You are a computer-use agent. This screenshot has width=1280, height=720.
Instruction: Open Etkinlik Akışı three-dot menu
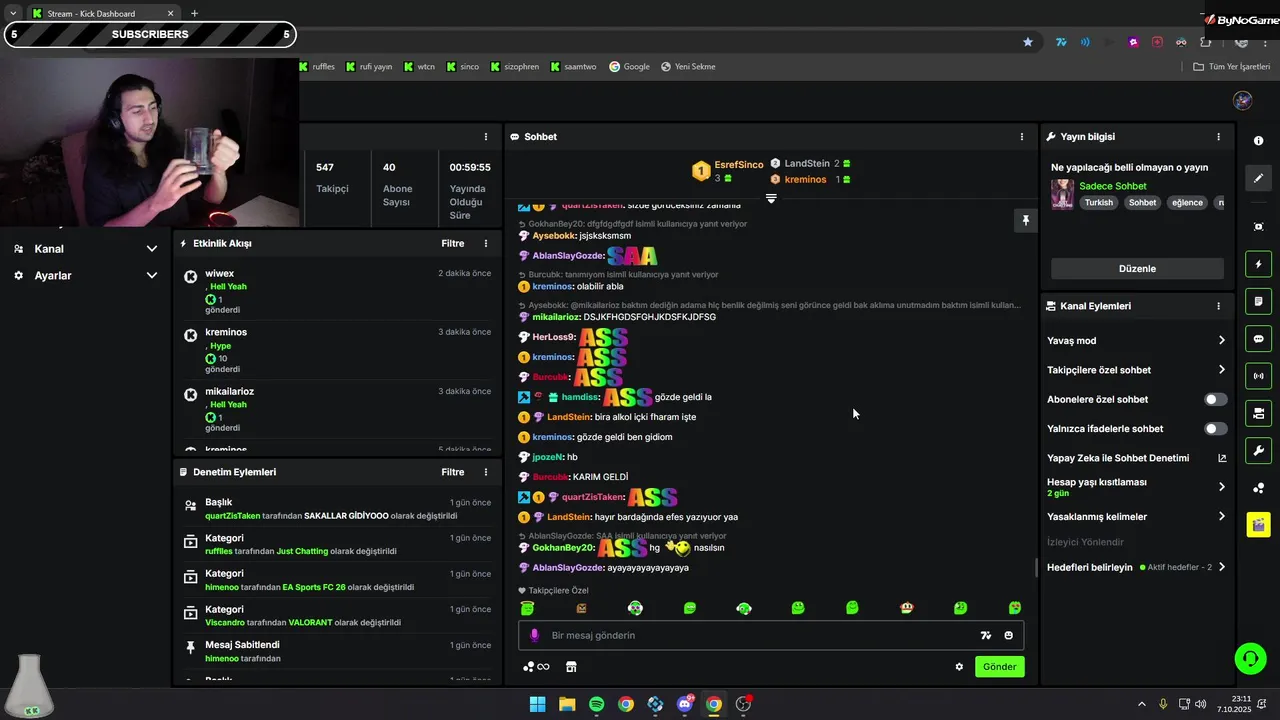[486, 243]
